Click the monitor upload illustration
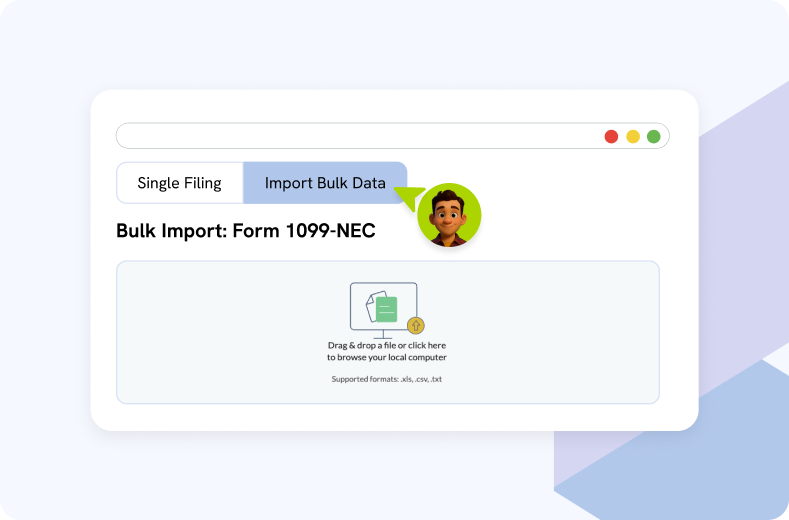 point(384,307)
